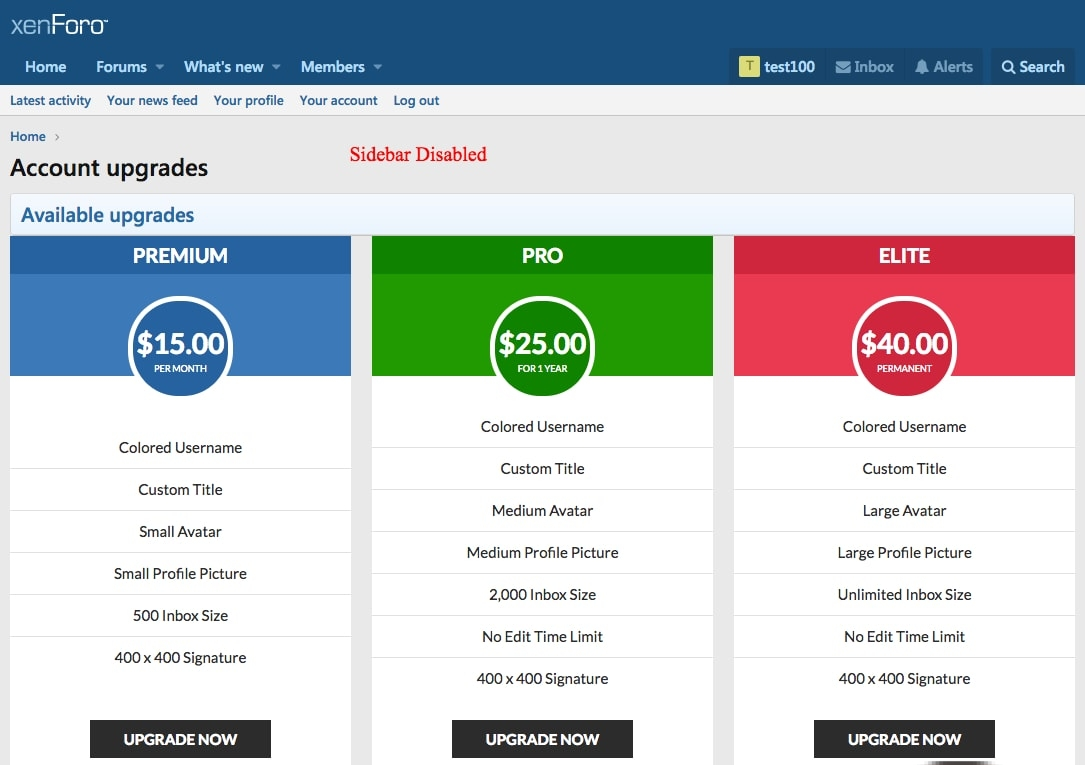The width and height of the screenshot is (1085, 765).
Task: Click the Search magnifier icon
Action: tap(1008, 67)
